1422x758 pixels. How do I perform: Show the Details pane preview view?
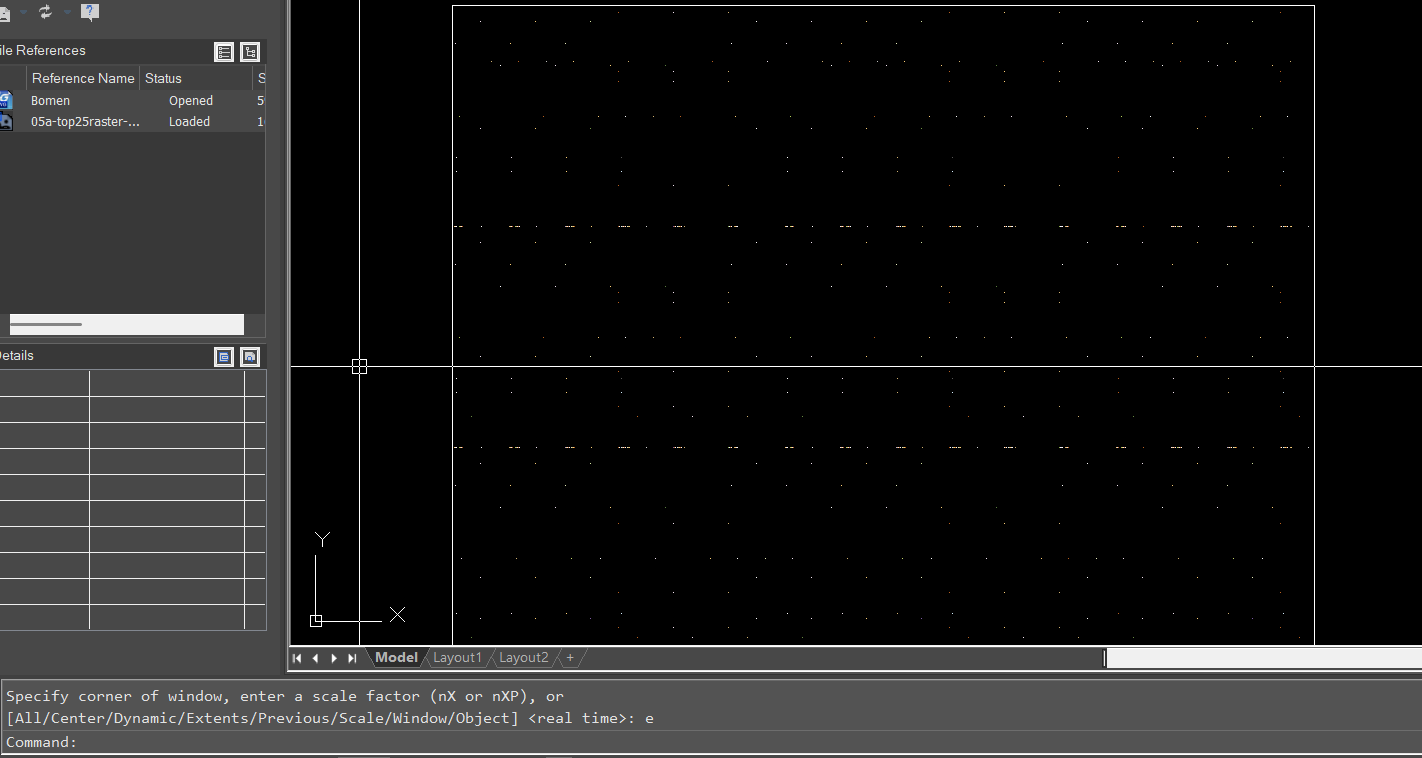[250, 357]
